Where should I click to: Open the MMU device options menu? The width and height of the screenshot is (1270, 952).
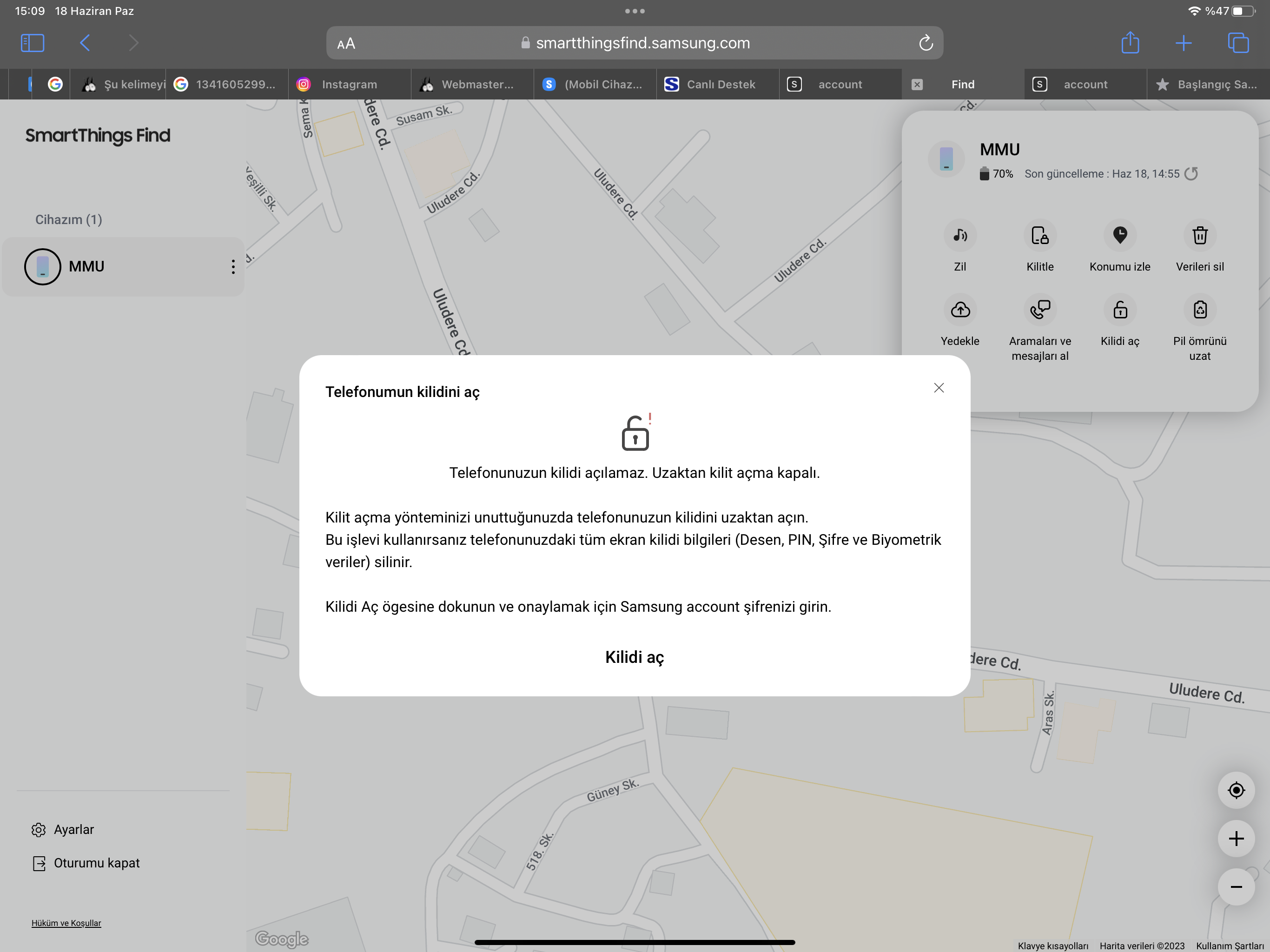[x=233, y=266]
